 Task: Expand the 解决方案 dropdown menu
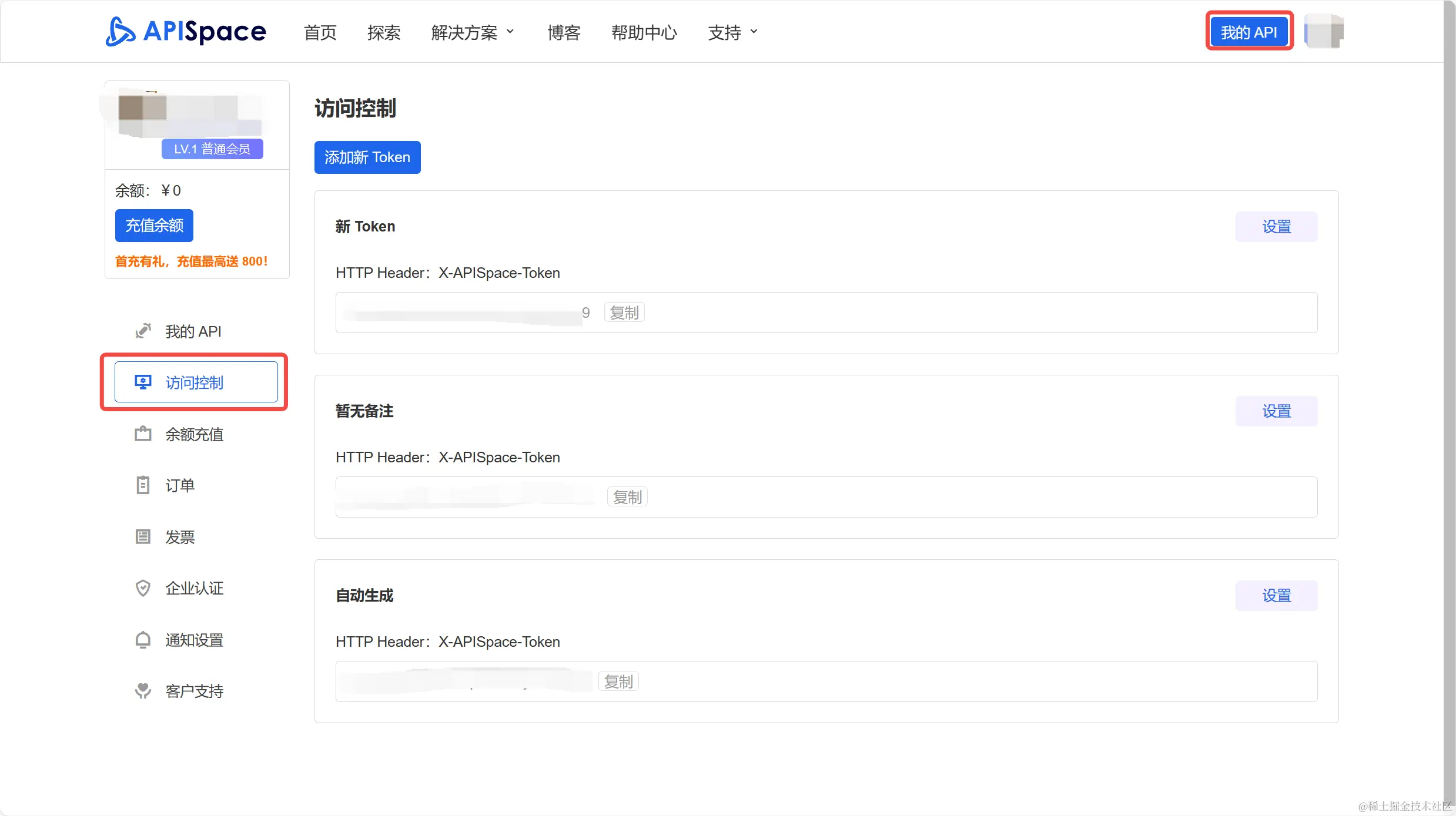pos(472,32)
